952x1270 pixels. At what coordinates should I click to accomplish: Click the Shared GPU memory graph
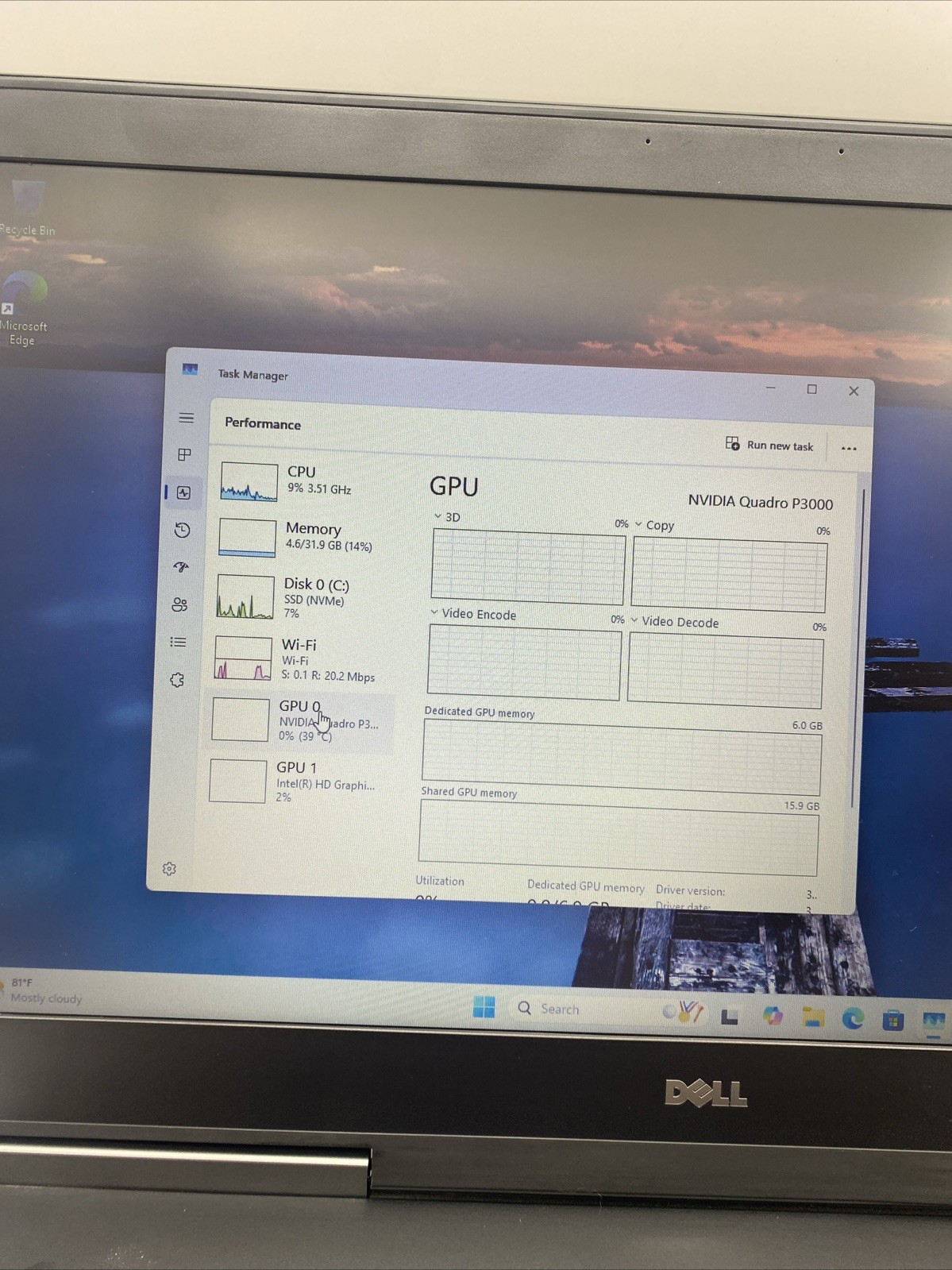[618, 837]
